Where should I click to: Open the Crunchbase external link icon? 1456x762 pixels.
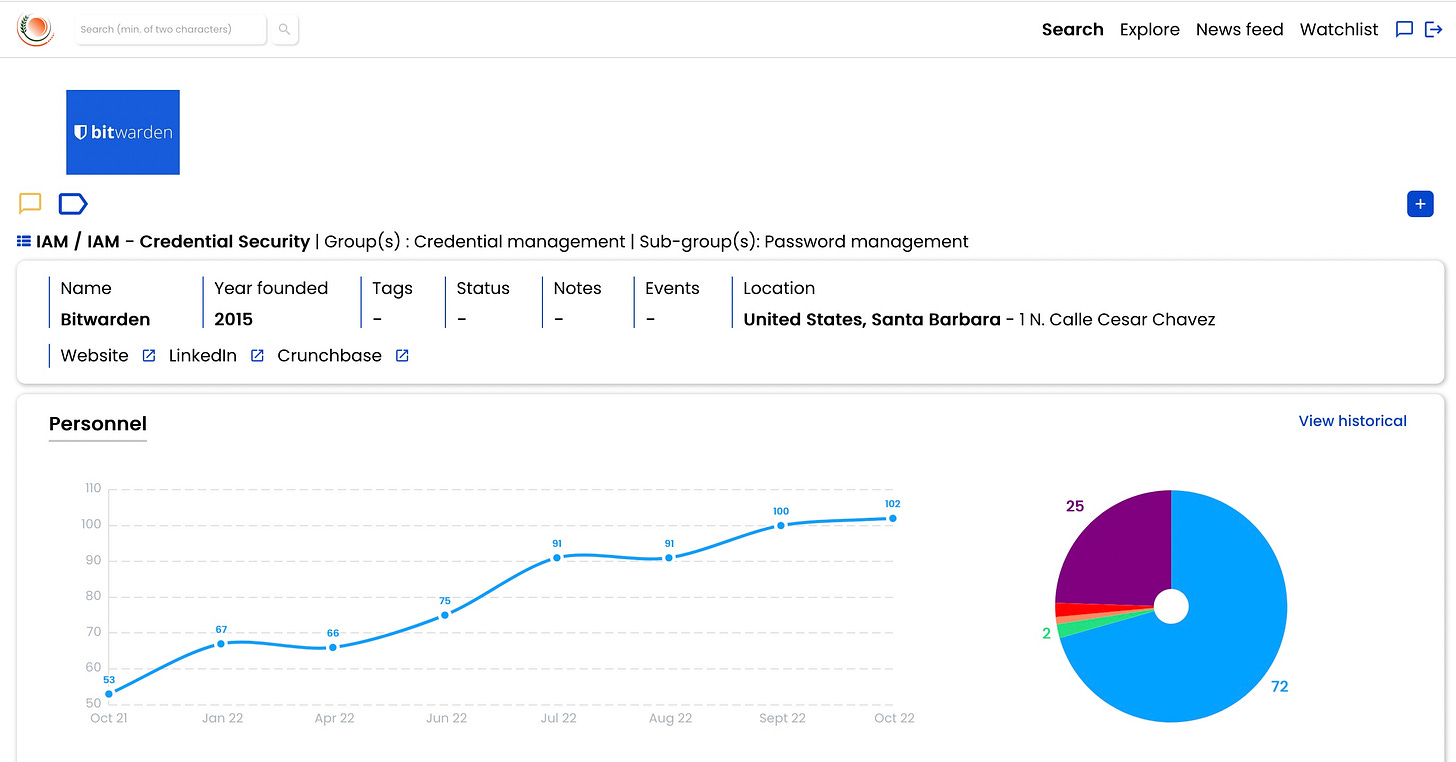[402, 355]
